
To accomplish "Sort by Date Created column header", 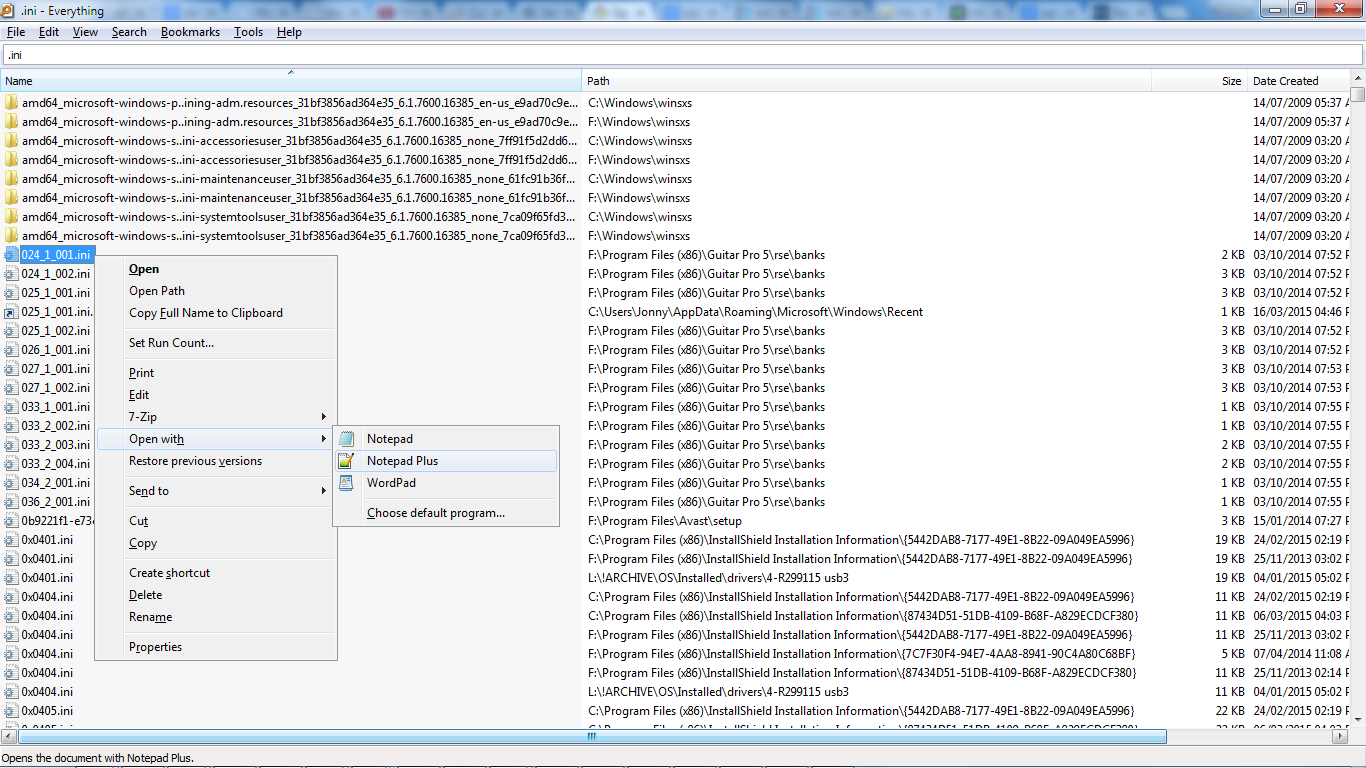I will [1297, 81].
